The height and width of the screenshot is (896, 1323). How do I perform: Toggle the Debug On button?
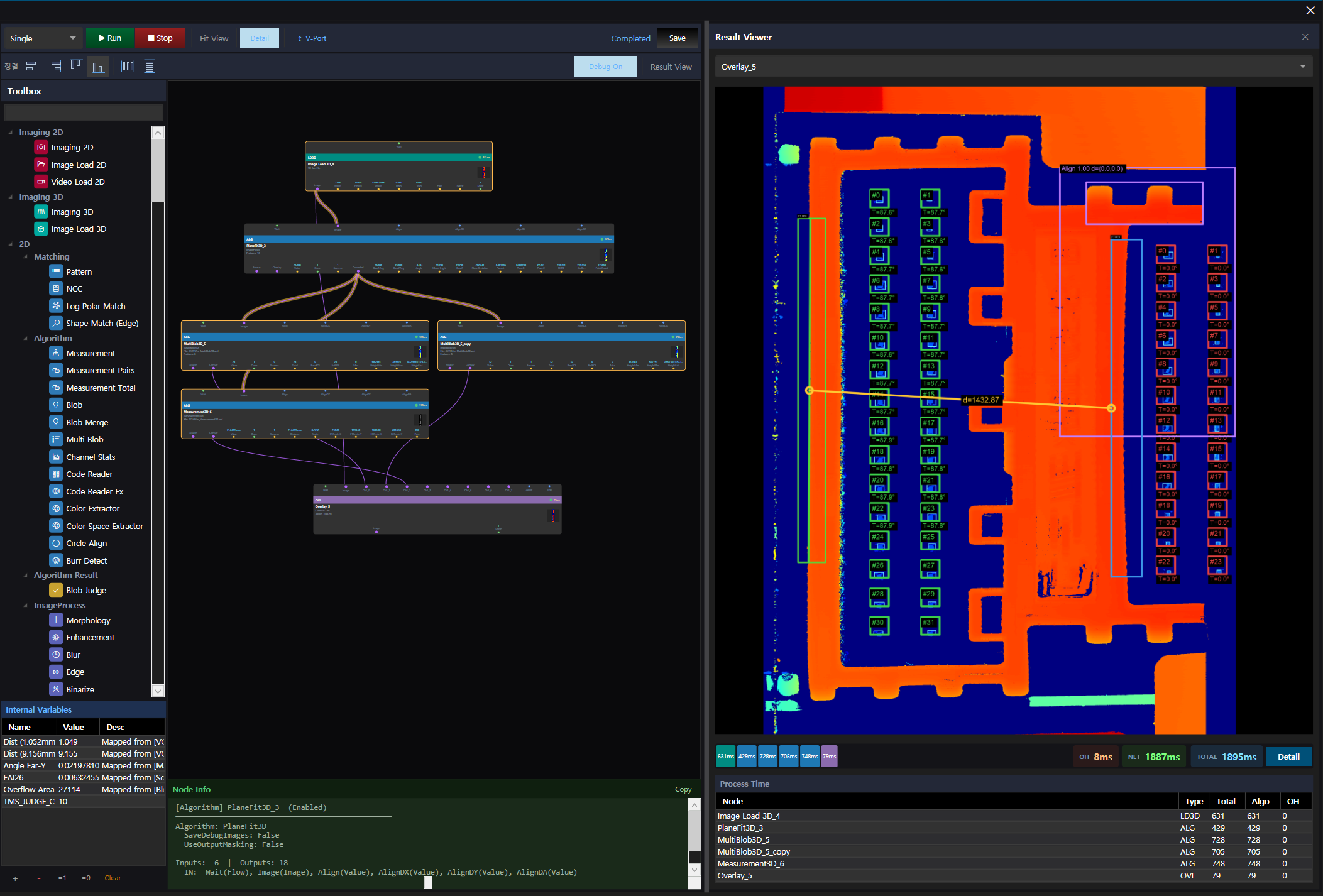(605, 67)
